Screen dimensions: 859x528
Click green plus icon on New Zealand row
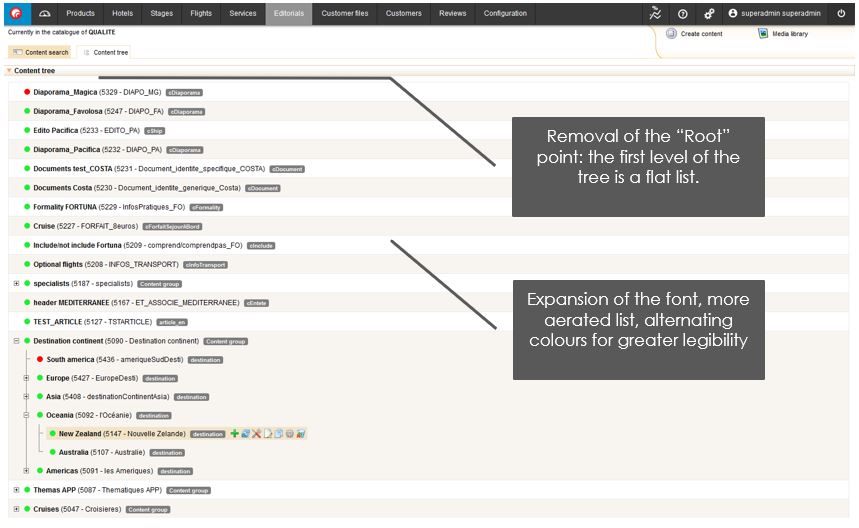coord(235,434)
